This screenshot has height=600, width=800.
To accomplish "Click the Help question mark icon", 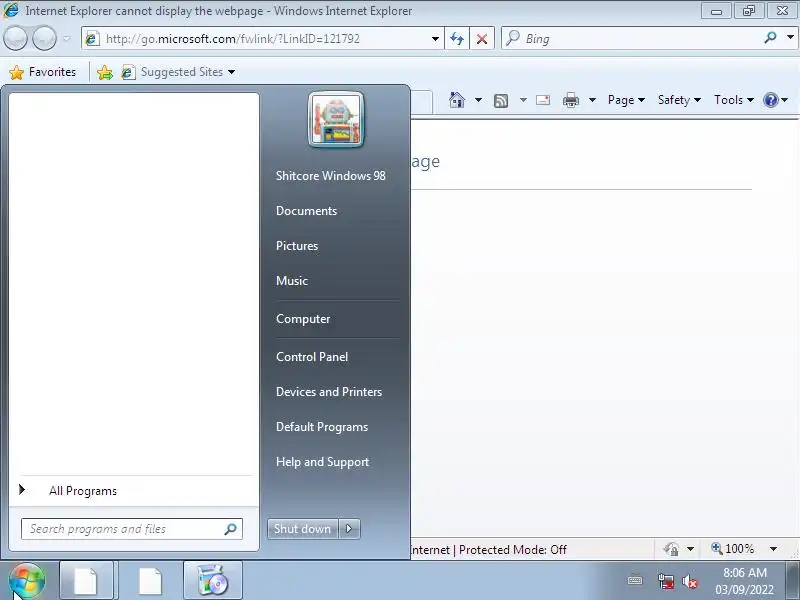I will tap(770, 100).
